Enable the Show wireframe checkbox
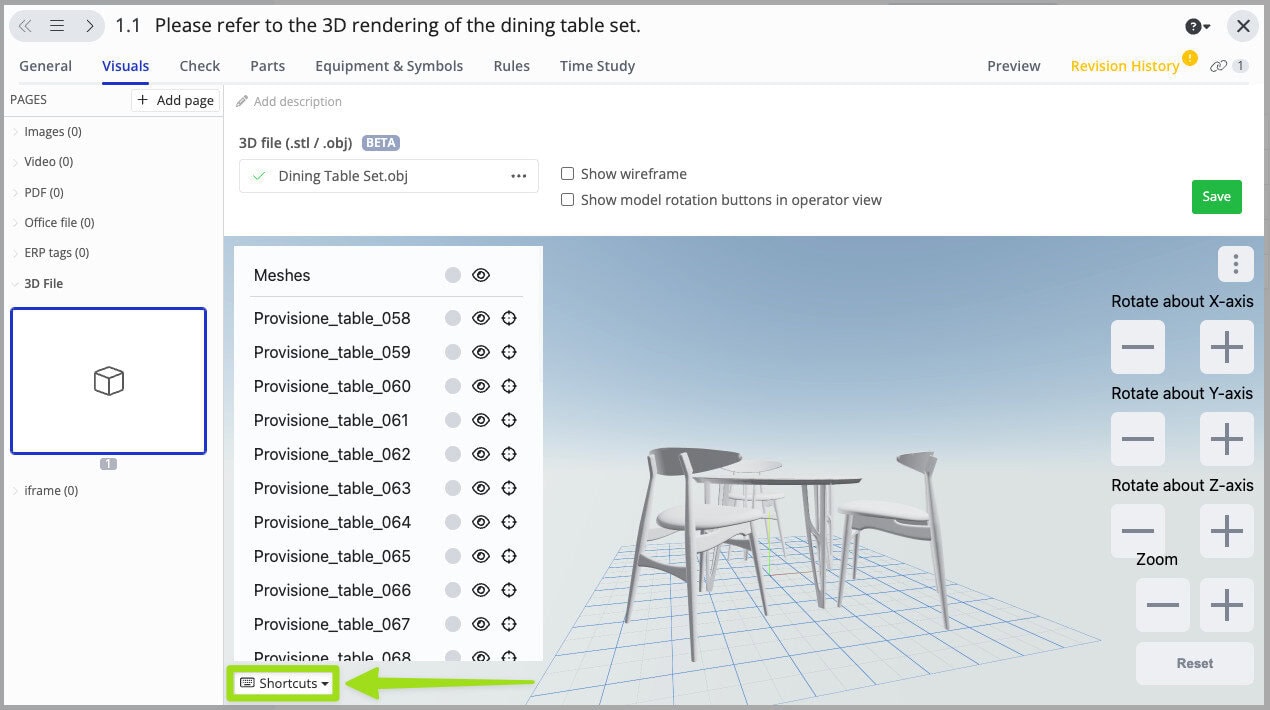Viewport: 1270px width, 710px height. (x=567, y=173)
